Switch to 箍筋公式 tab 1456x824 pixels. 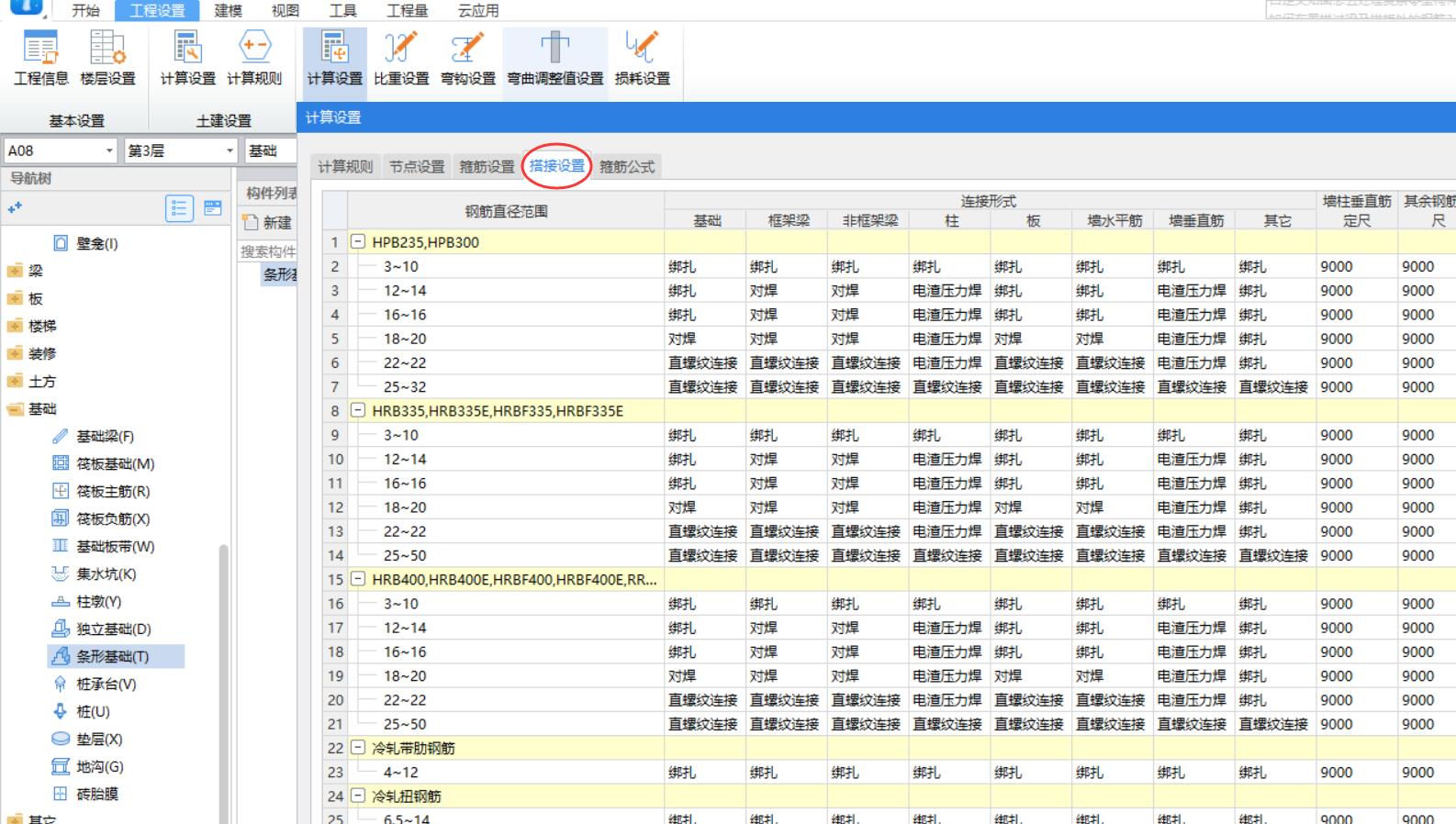point(627,166)
